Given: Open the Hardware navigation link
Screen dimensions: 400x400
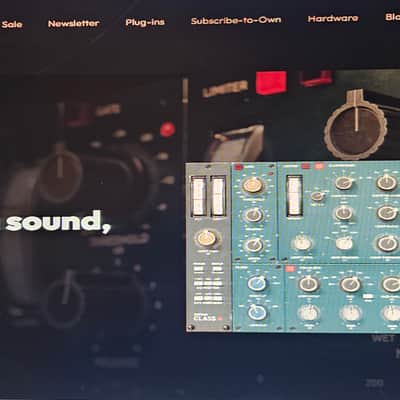Looking at the screenshot, I should pos(333,18).
